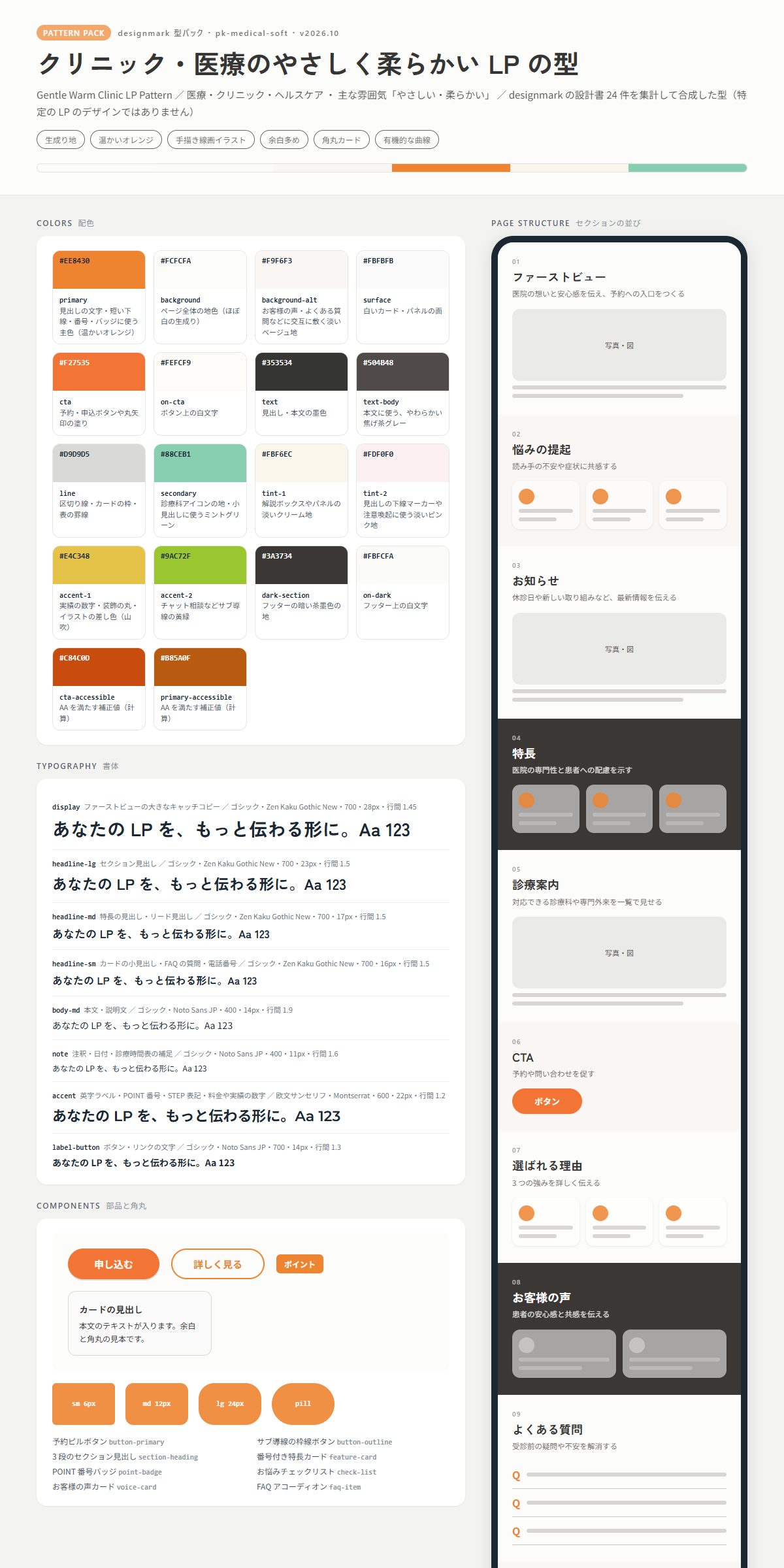Click the 写真・図 placeholder under ファーストビュー

619,345
